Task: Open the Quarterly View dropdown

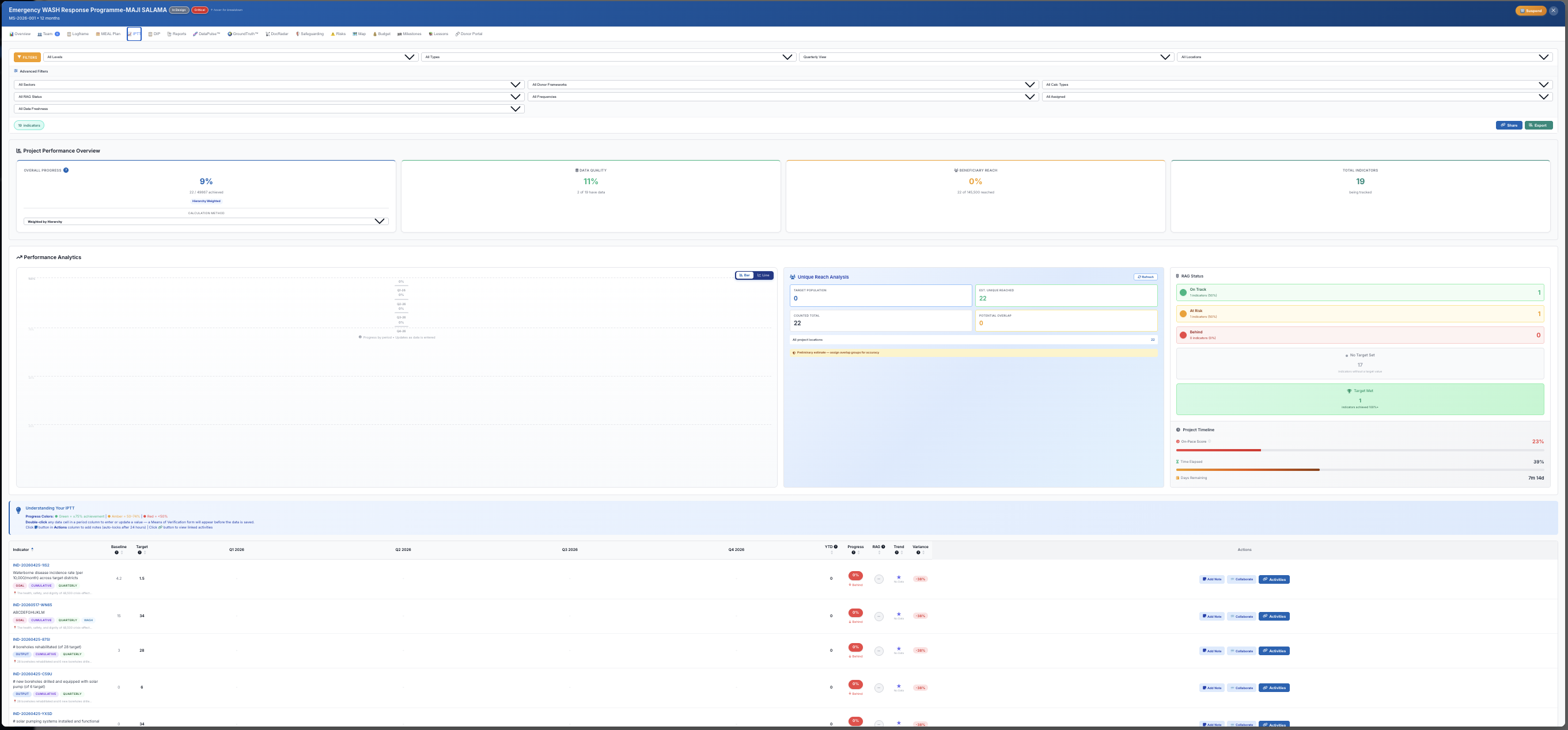Action: pyautogui.click(x=986, y=57)
